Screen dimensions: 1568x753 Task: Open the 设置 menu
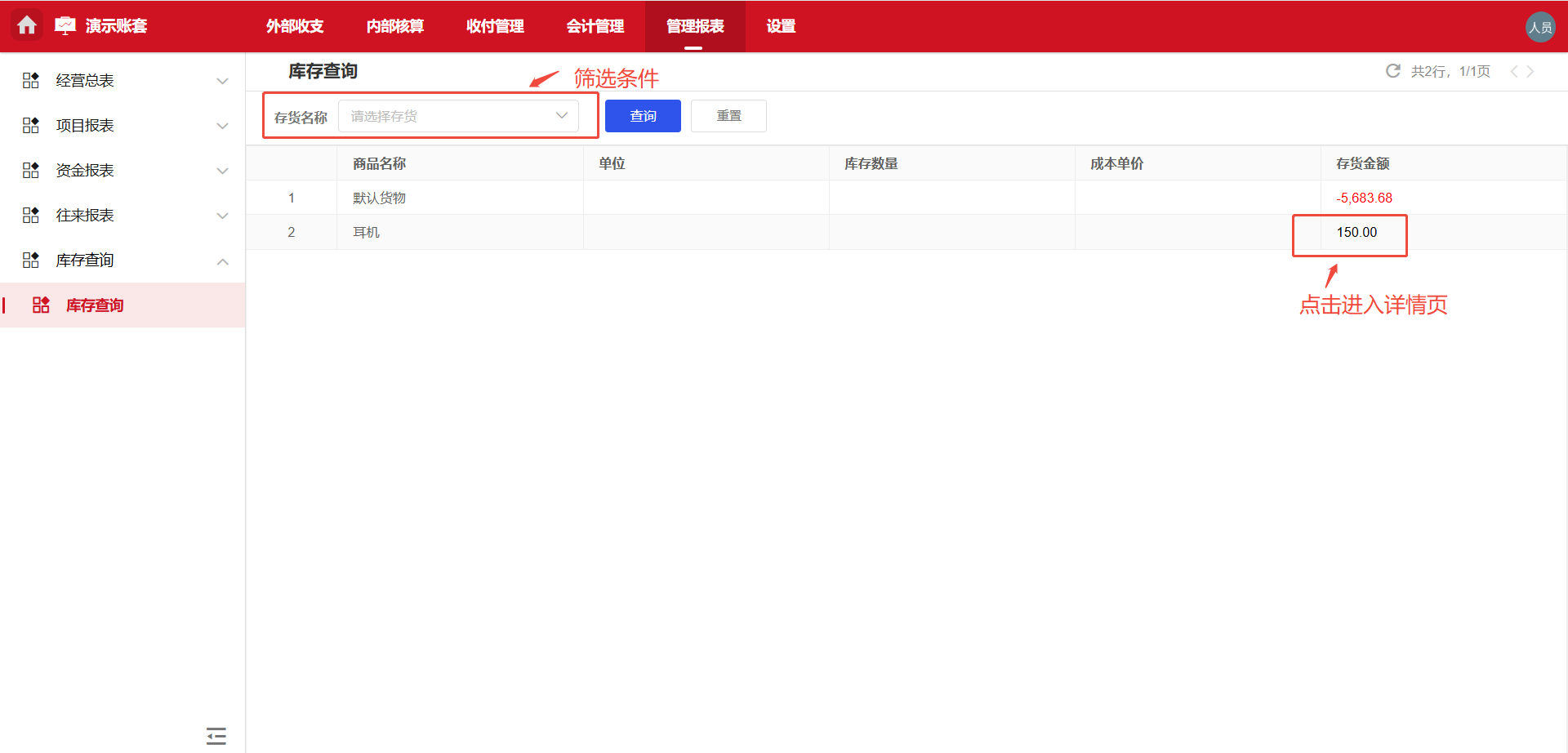point(780,26)
